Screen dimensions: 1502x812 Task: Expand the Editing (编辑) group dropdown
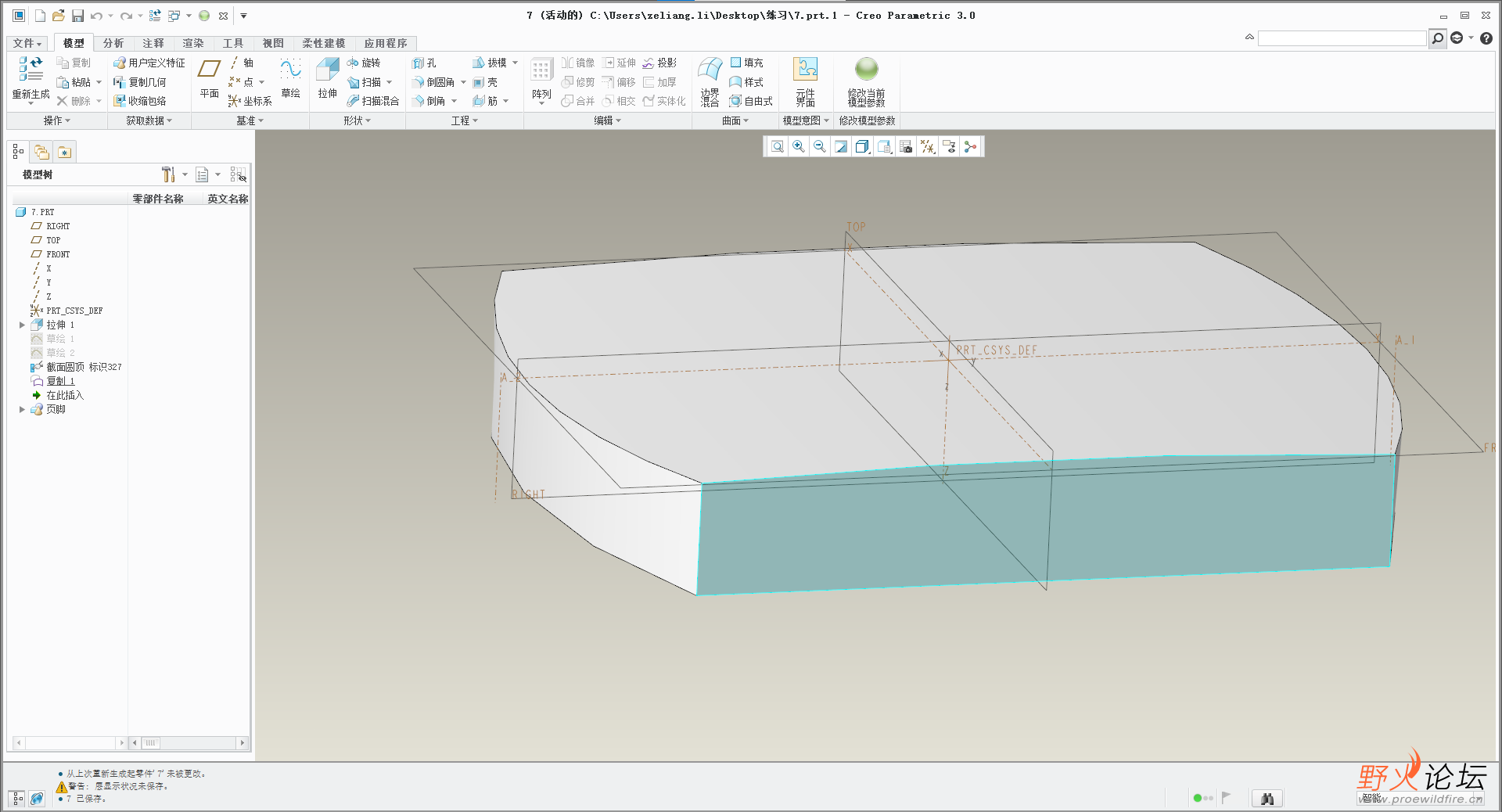(607, 120)
